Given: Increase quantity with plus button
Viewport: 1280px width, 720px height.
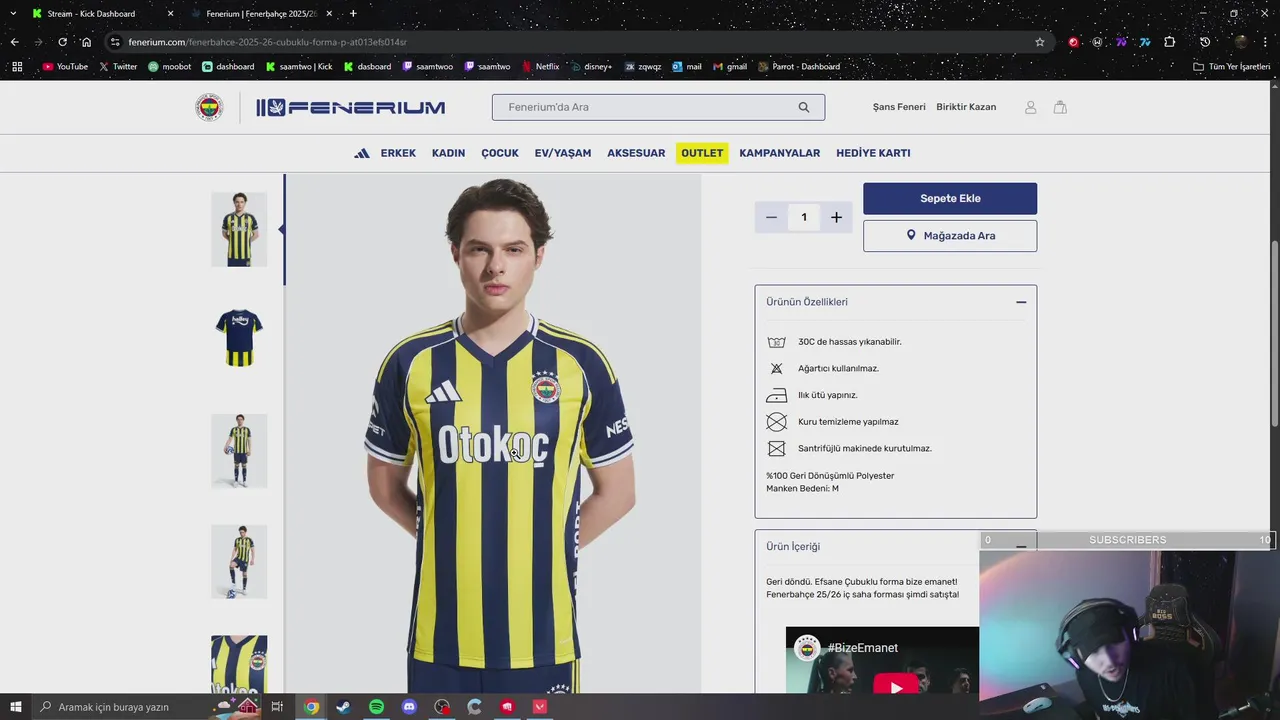Looking at the screenshot, I should [x=836, y=217].
